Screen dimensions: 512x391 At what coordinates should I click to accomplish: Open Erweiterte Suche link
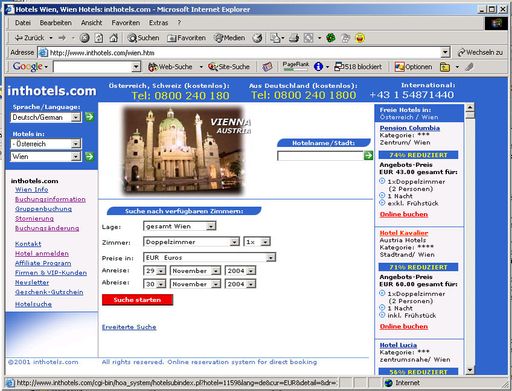pyautogui.click(x=129, y=327)
